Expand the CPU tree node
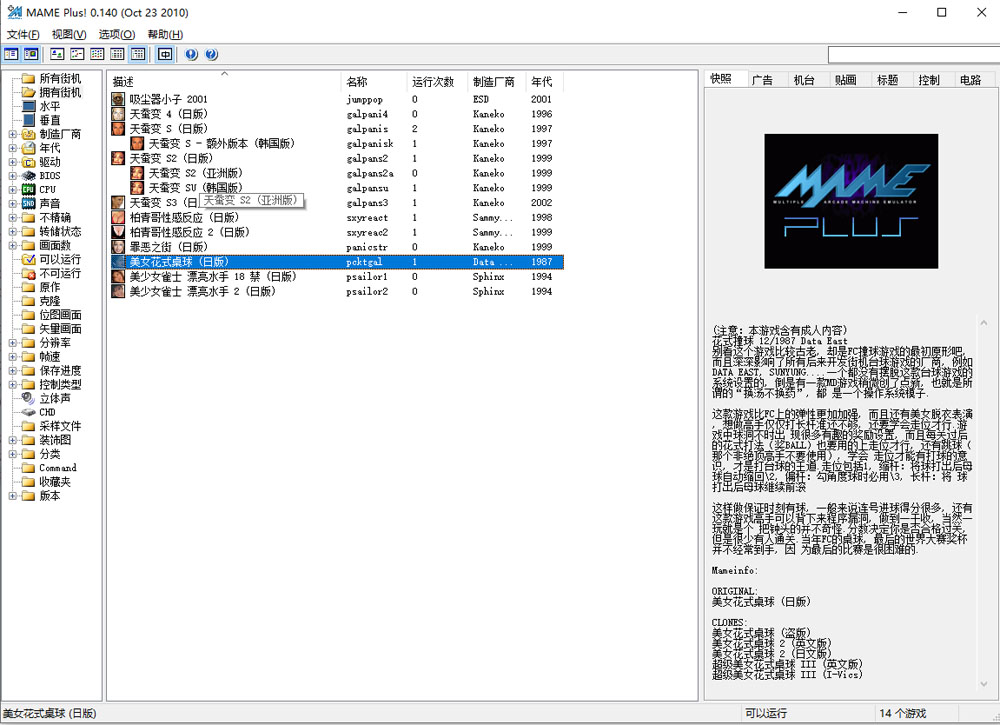The width and height of the screenshot is (1000, 725). tap(12, 189)
